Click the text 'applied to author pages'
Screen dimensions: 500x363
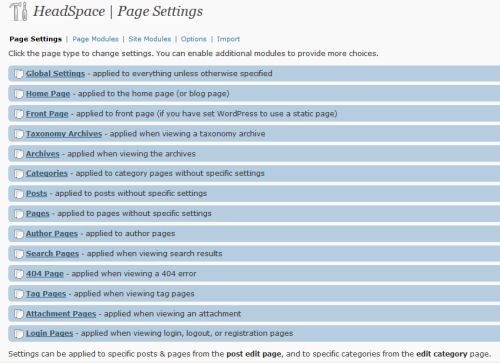(130, 234)
